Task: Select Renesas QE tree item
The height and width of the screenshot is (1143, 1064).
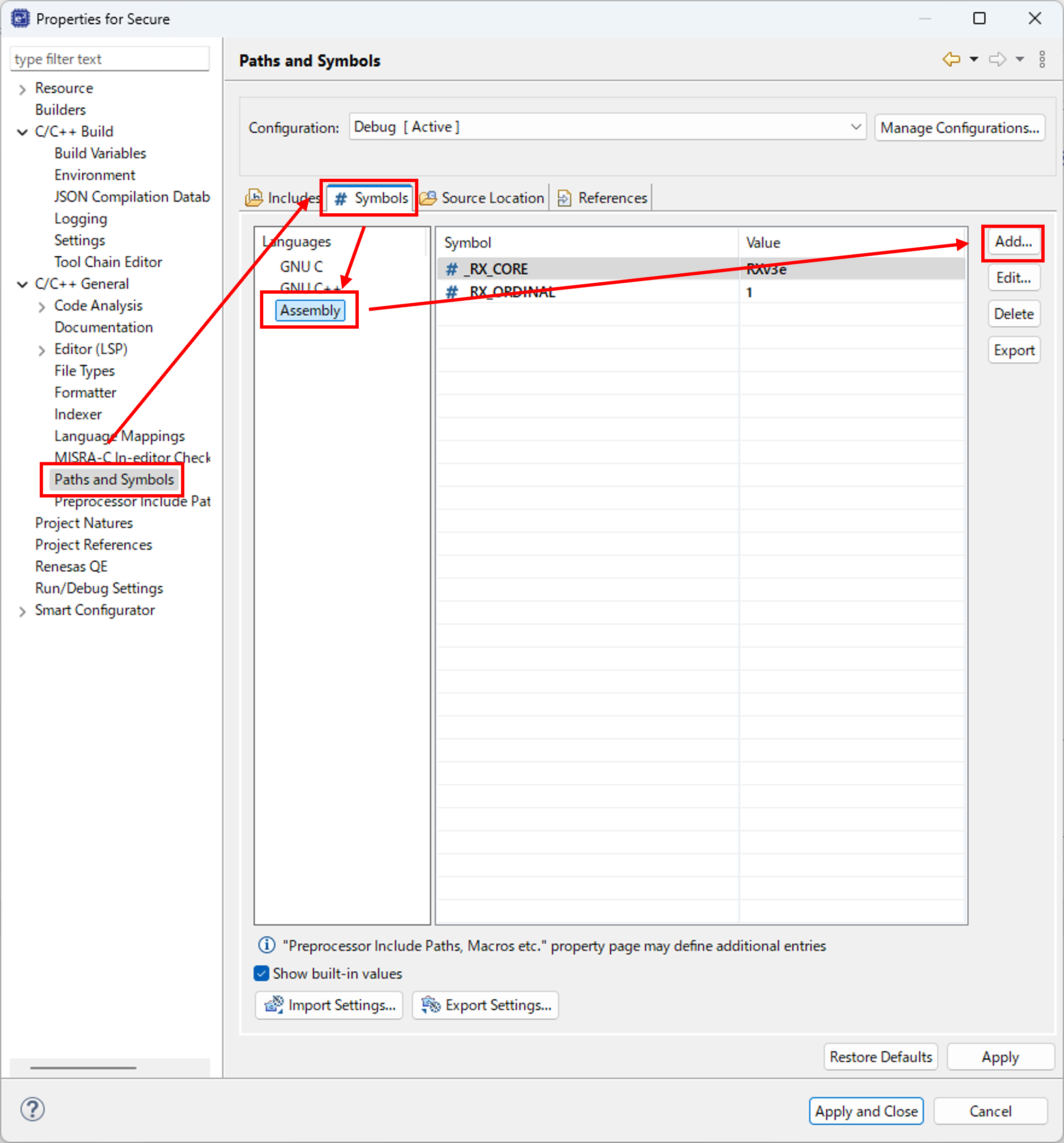Action: click(71, 567)
